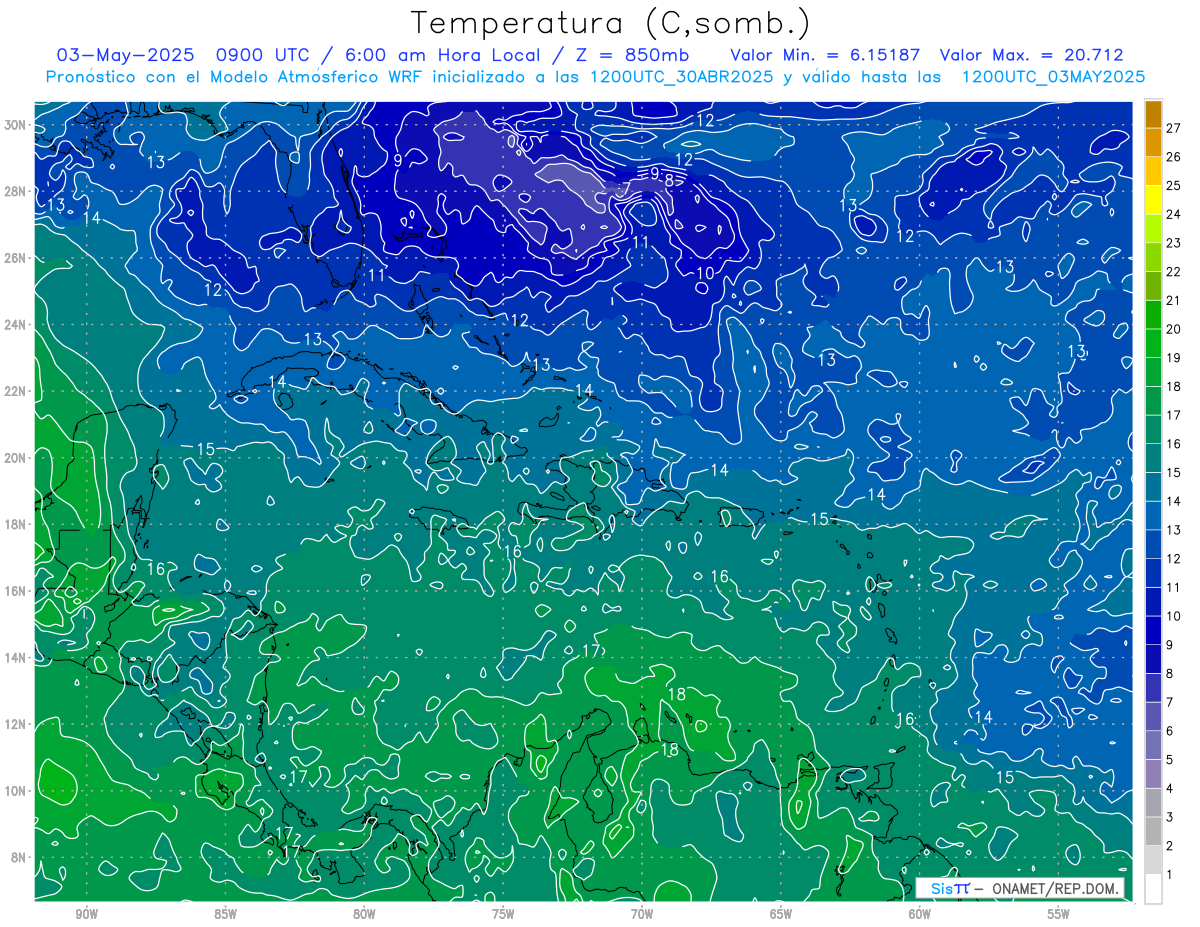Image resolution: width=1200 pixels, height=927 pixels.
Task: Click the 8N latitude axis label
Action: [x=20, y=857]
